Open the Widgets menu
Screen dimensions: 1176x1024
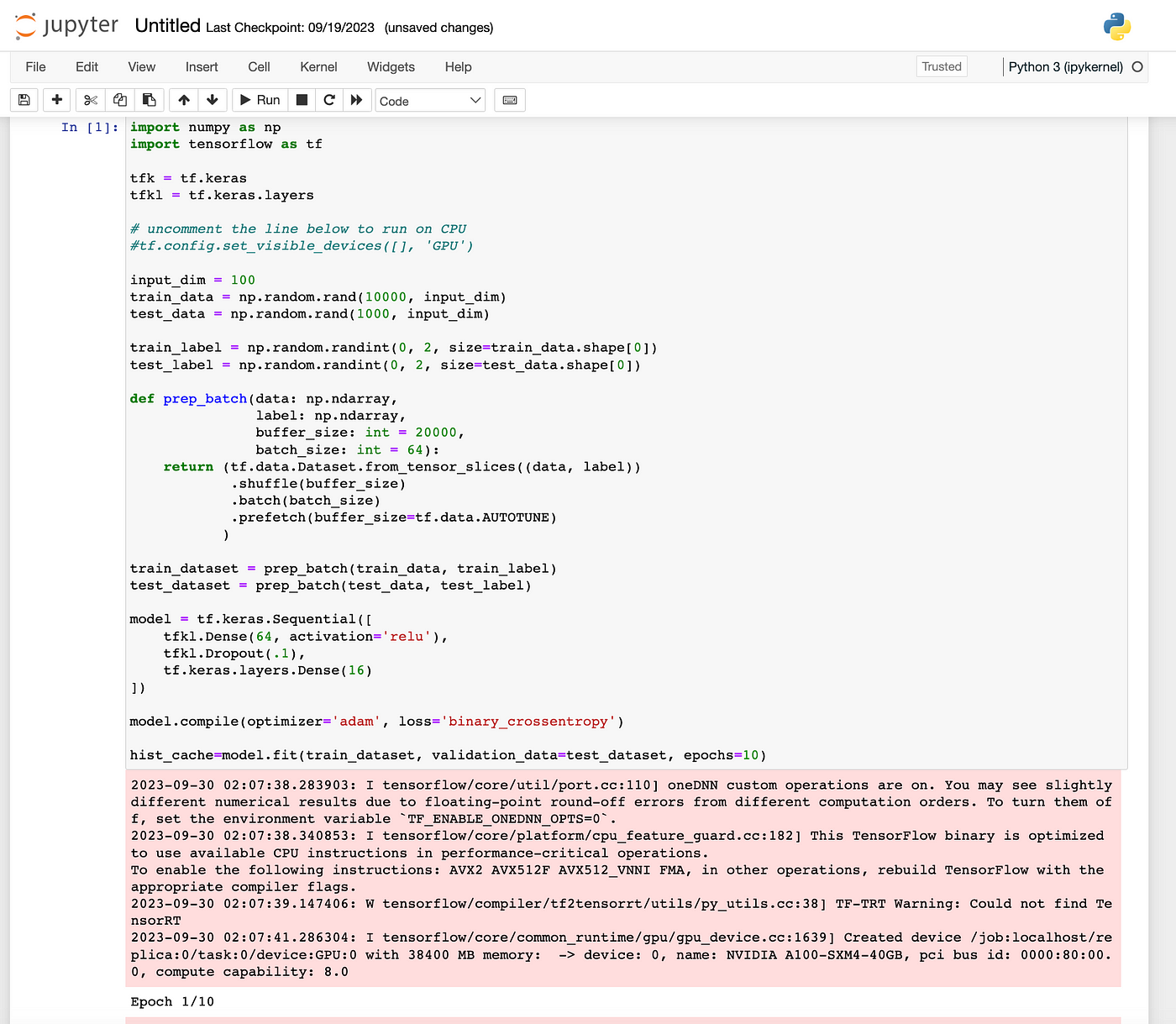tap(391, 67)
